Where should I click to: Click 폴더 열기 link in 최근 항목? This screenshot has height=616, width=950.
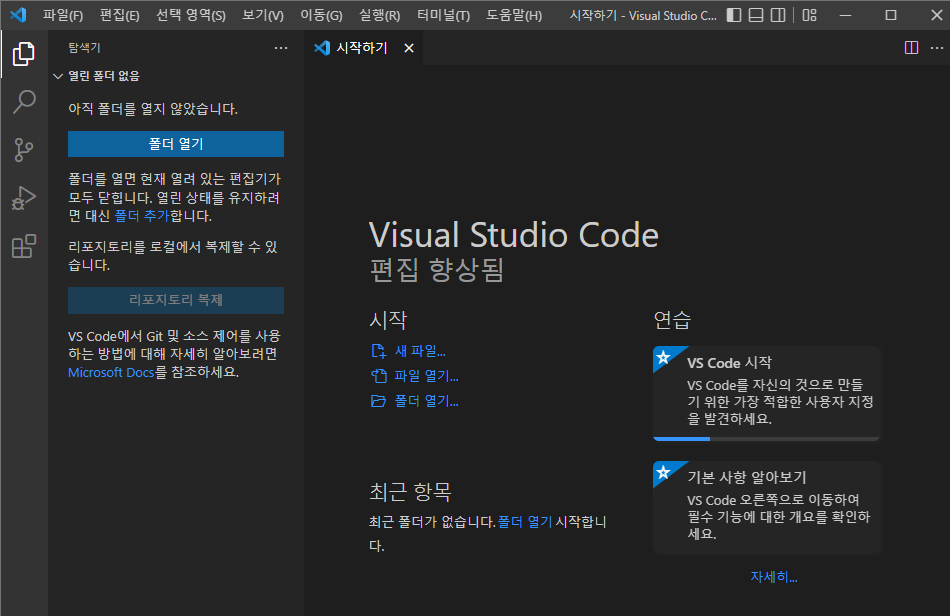click(525, 522)
